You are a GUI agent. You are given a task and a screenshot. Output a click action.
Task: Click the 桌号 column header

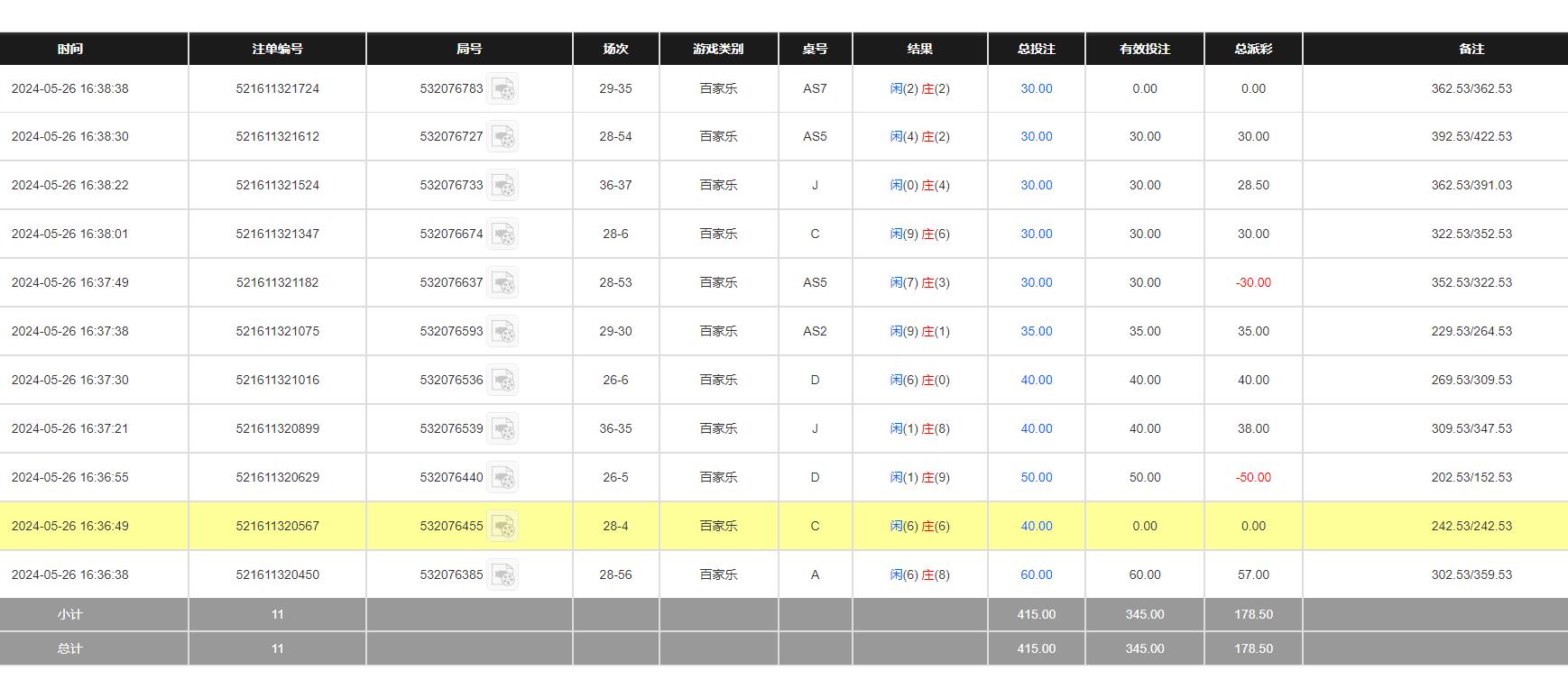815,49
